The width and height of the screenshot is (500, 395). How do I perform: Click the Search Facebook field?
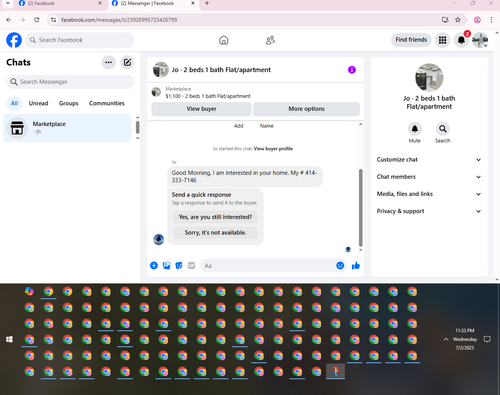[80, 40]
